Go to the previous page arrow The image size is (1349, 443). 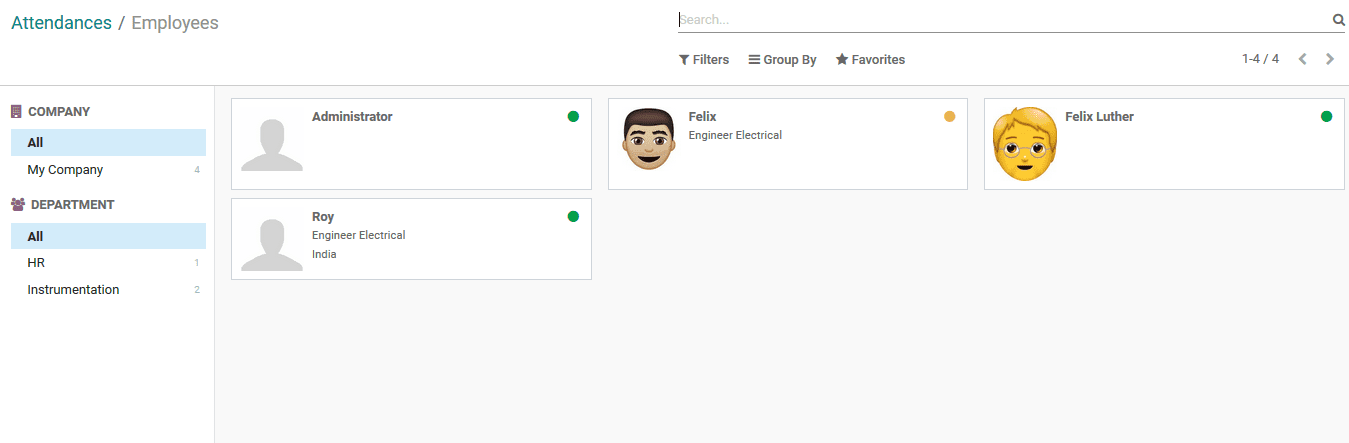pyautogui.click(x=1303, y=59)
